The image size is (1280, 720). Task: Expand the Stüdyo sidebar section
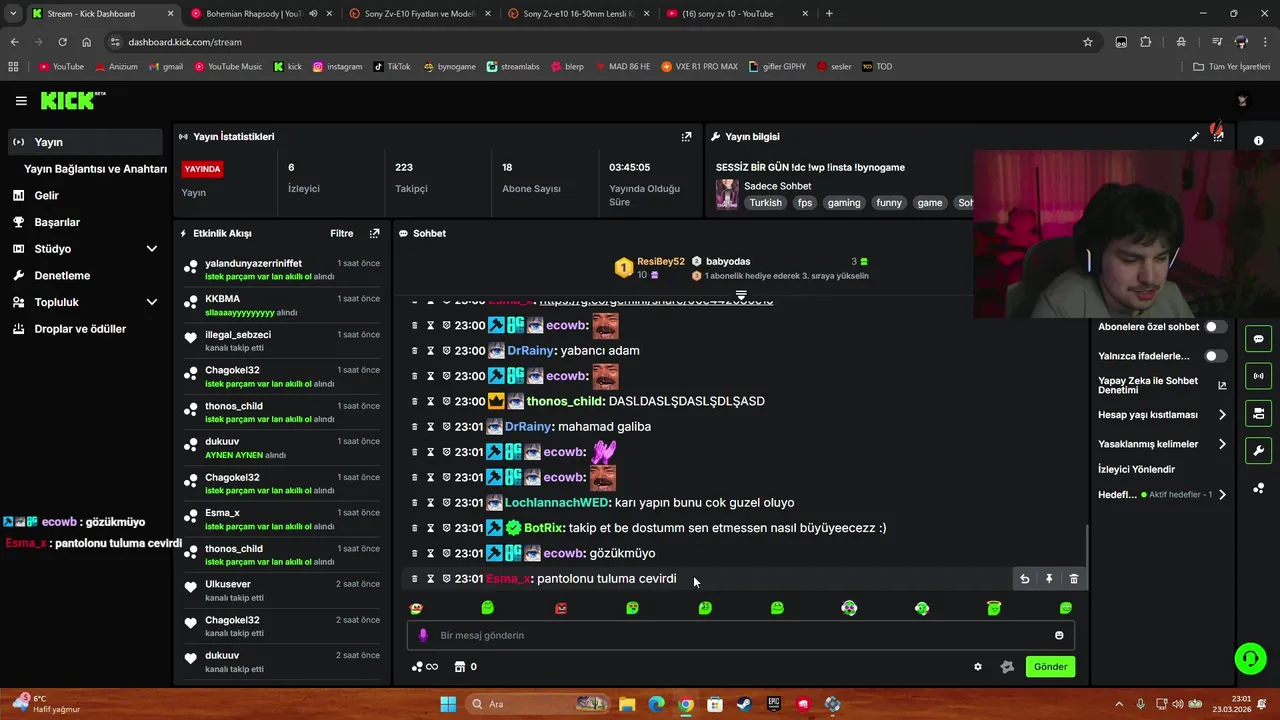tap(152, 249)
